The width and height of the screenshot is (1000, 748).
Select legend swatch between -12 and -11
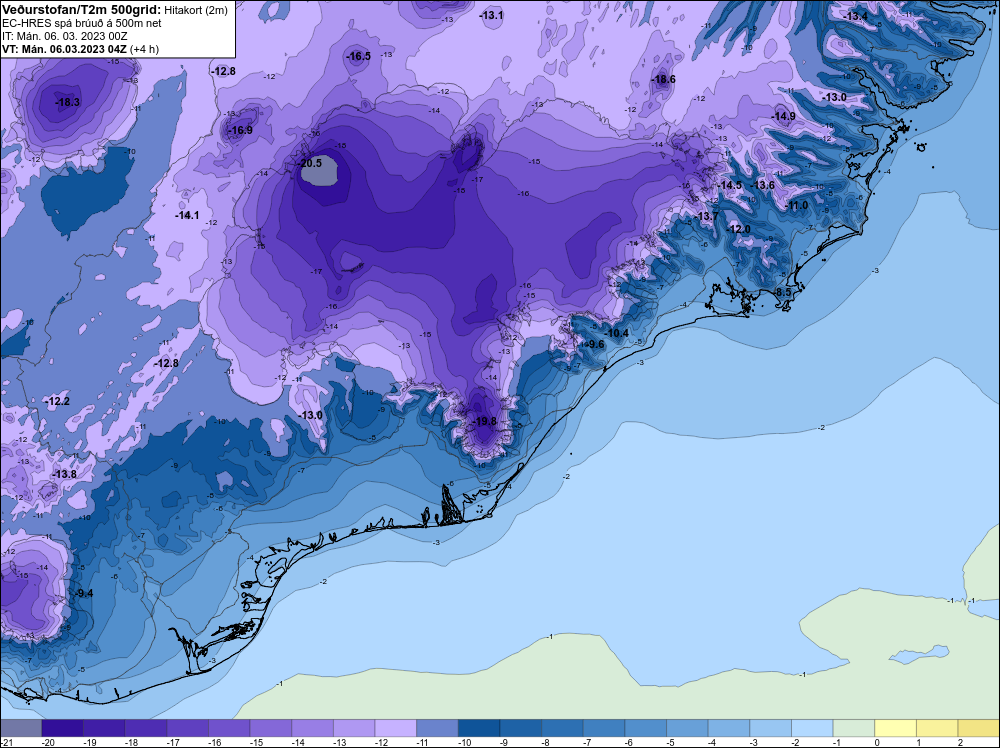pos(395,728)
